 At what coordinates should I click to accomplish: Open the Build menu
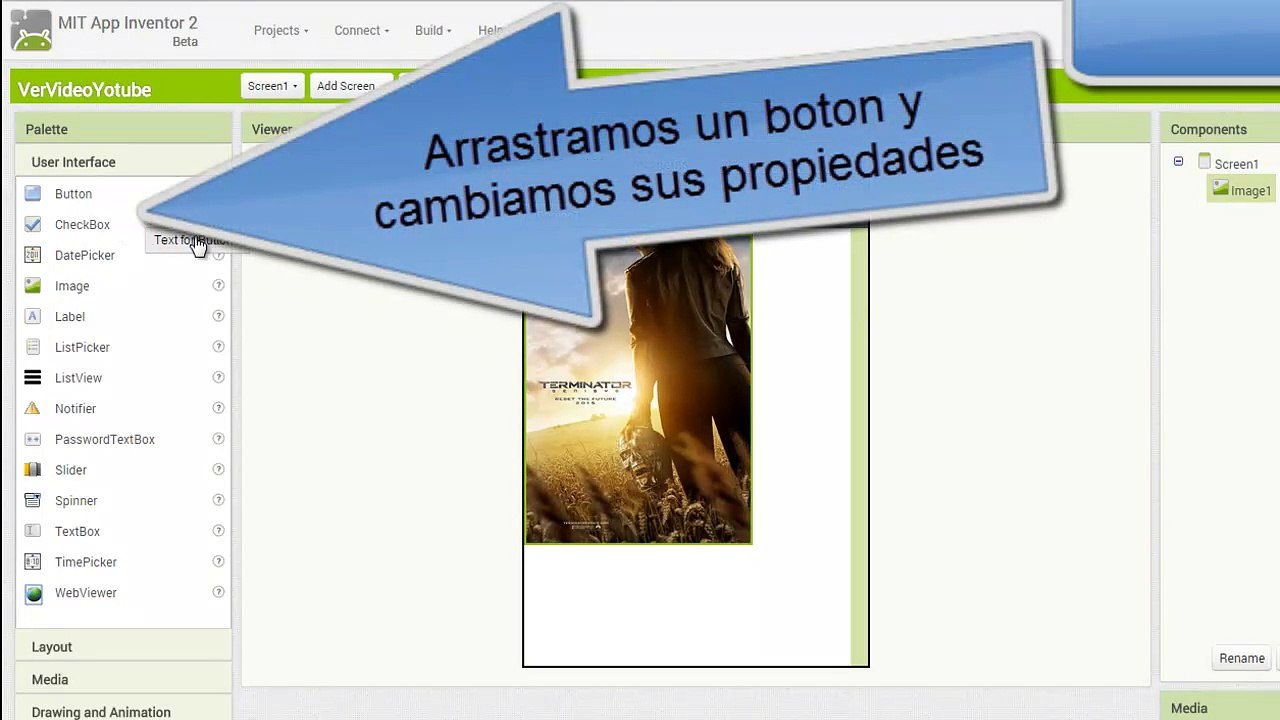pos(433,30)
